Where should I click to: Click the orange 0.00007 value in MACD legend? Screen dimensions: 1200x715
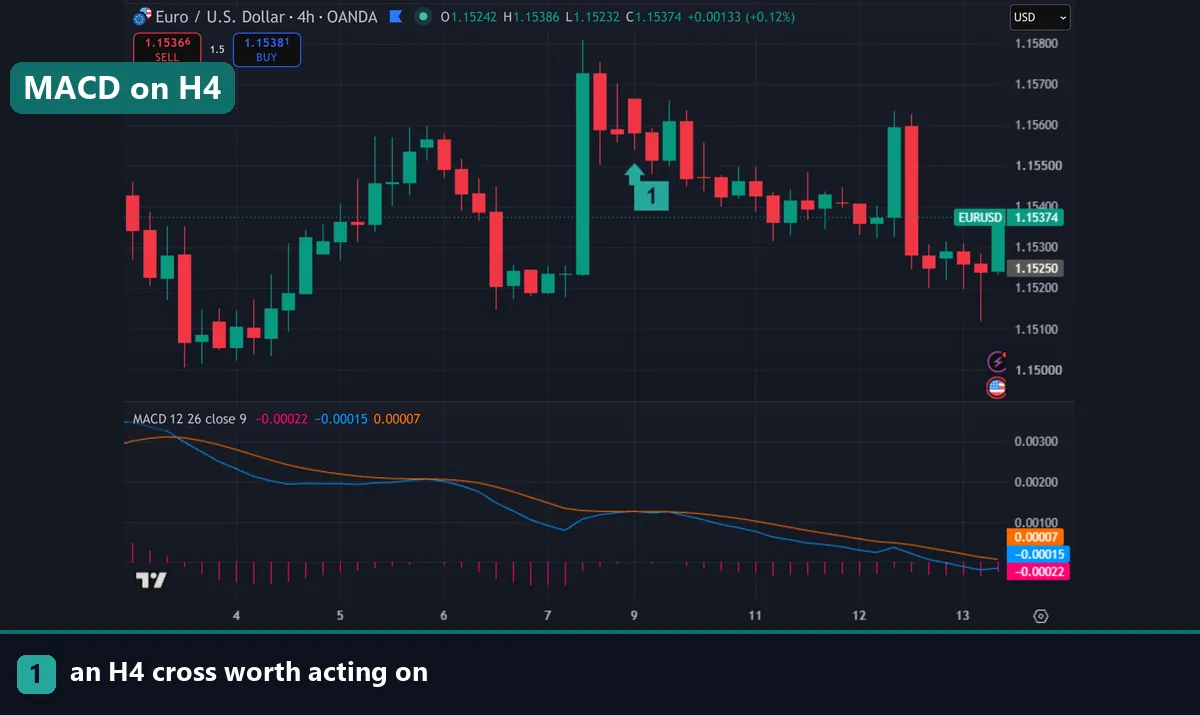[x=398, y=419]
